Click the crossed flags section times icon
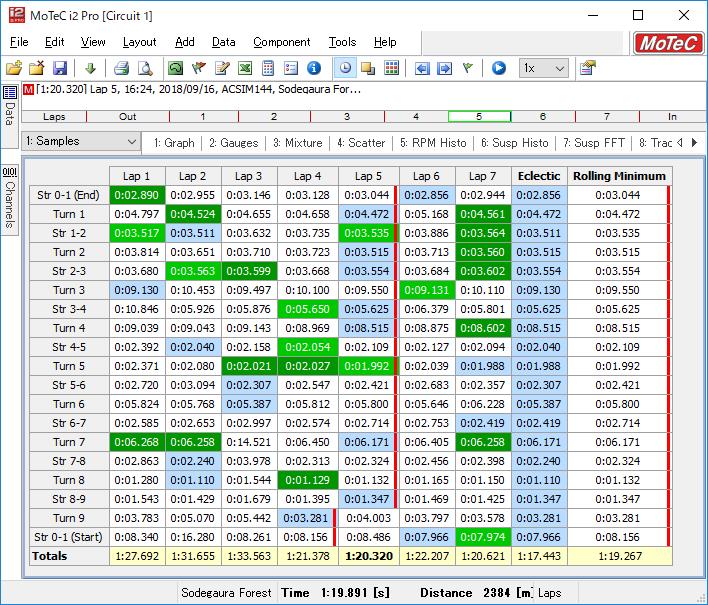 (x=199, y=68)
